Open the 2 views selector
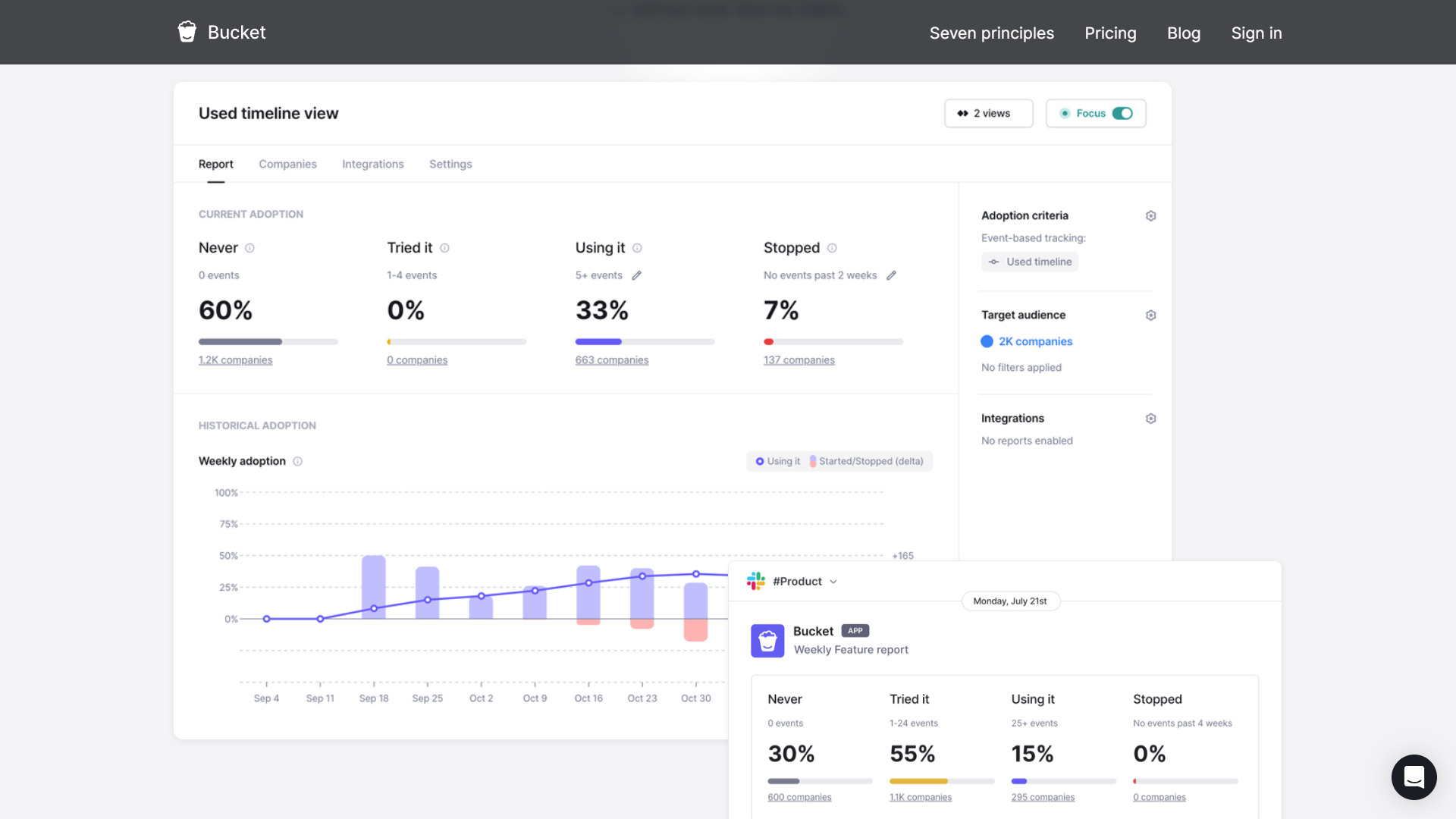The height and width of the screenshot is (819, 1456). coord(987,113)
